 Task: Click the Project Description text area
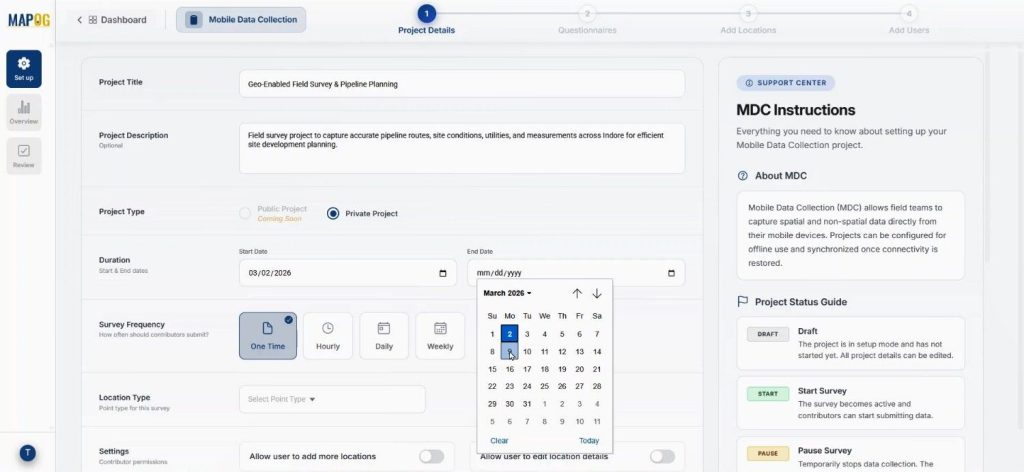coord(462,148)
